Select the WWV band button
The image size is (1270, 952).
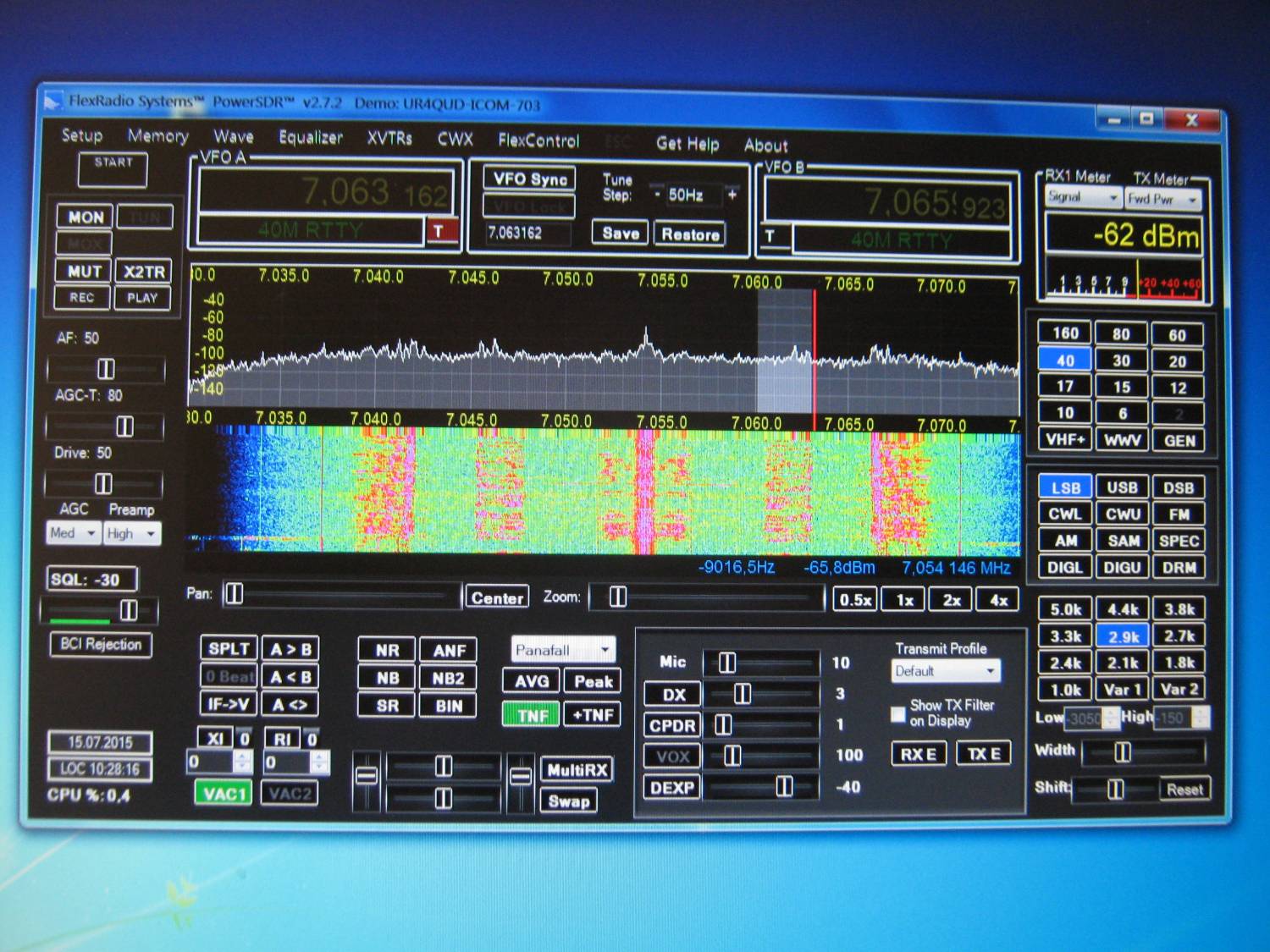(1122, 440)
